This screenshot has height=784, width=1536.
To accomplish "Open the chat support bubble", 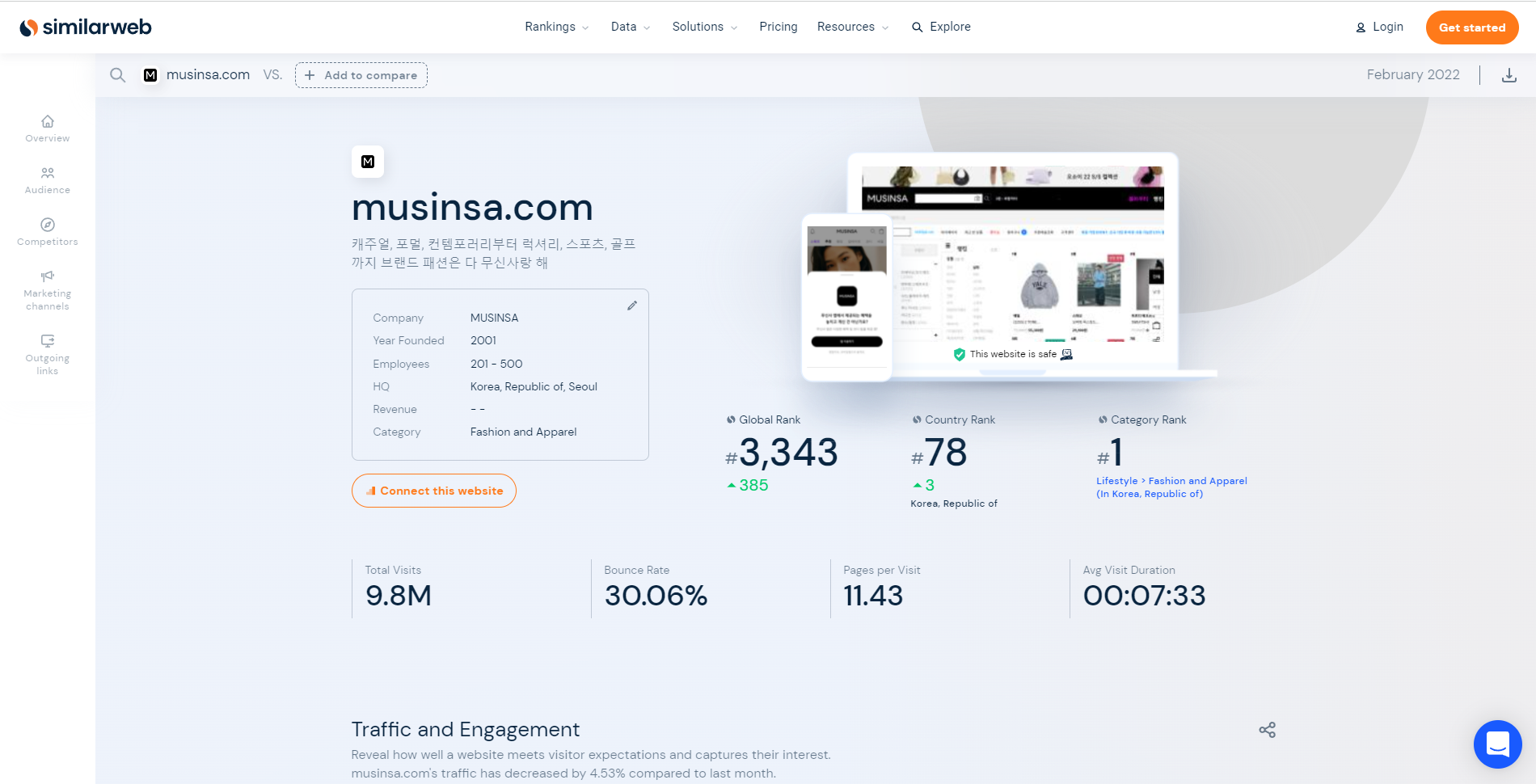I will (1497, 744).
